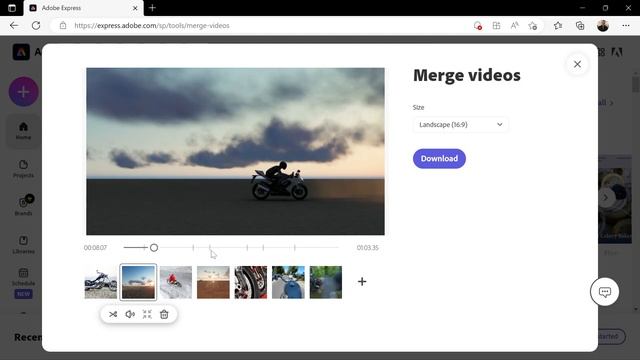The width and height of the screenshot is (640, 360).
Task: Open Libraries in the sidebar
Action: pyautogui.click(x=23, y=245)
